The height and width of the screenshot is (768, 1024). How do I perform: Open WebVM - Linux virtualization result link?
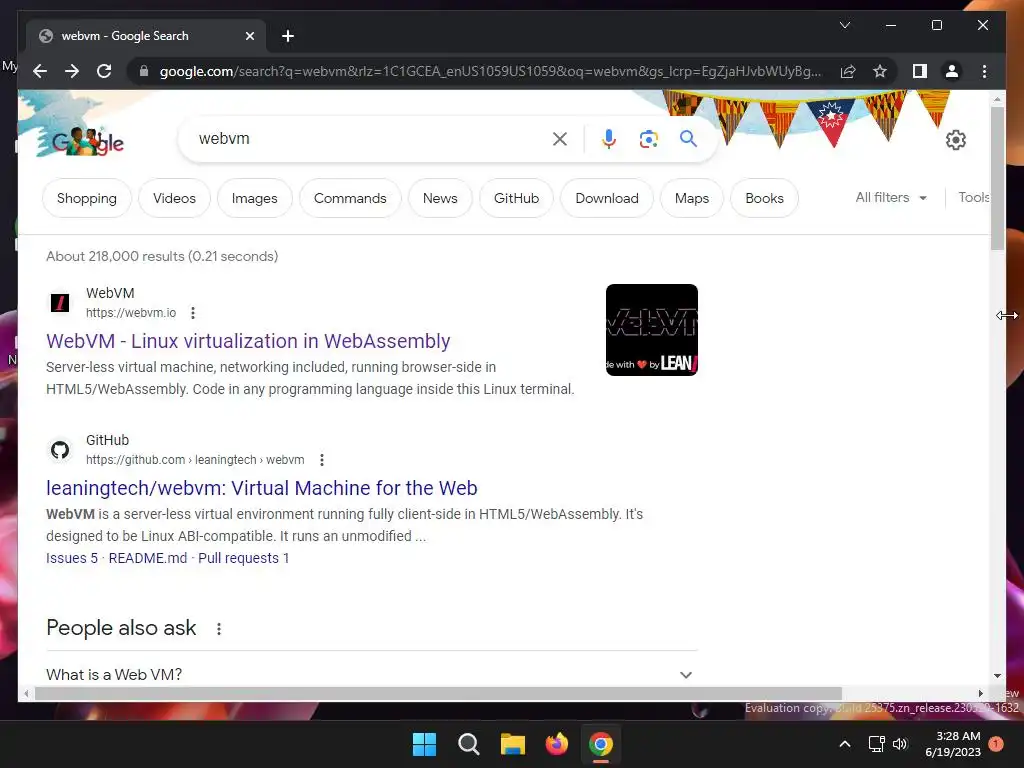tap(248, 341)
